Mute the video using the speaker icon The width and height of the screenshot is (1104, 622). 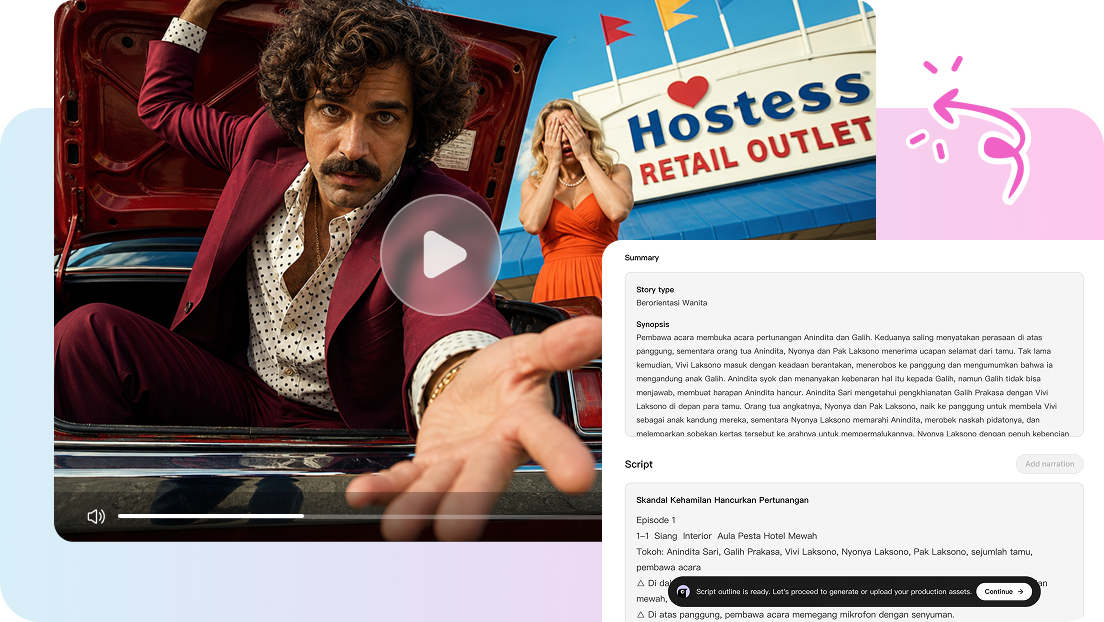point(96,516)
